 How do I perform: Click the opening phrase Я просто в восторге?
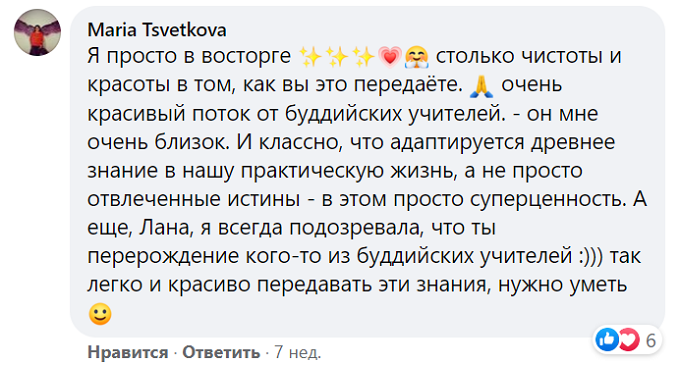(189, 56)
